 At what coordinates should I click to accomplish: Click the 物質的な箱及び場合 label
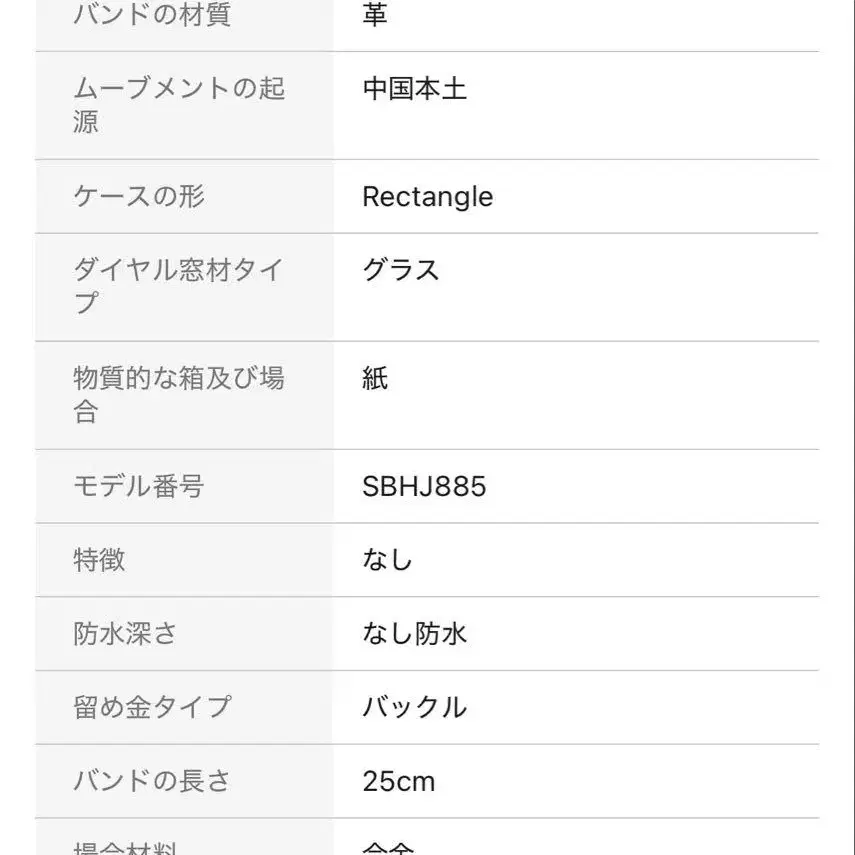180,394
